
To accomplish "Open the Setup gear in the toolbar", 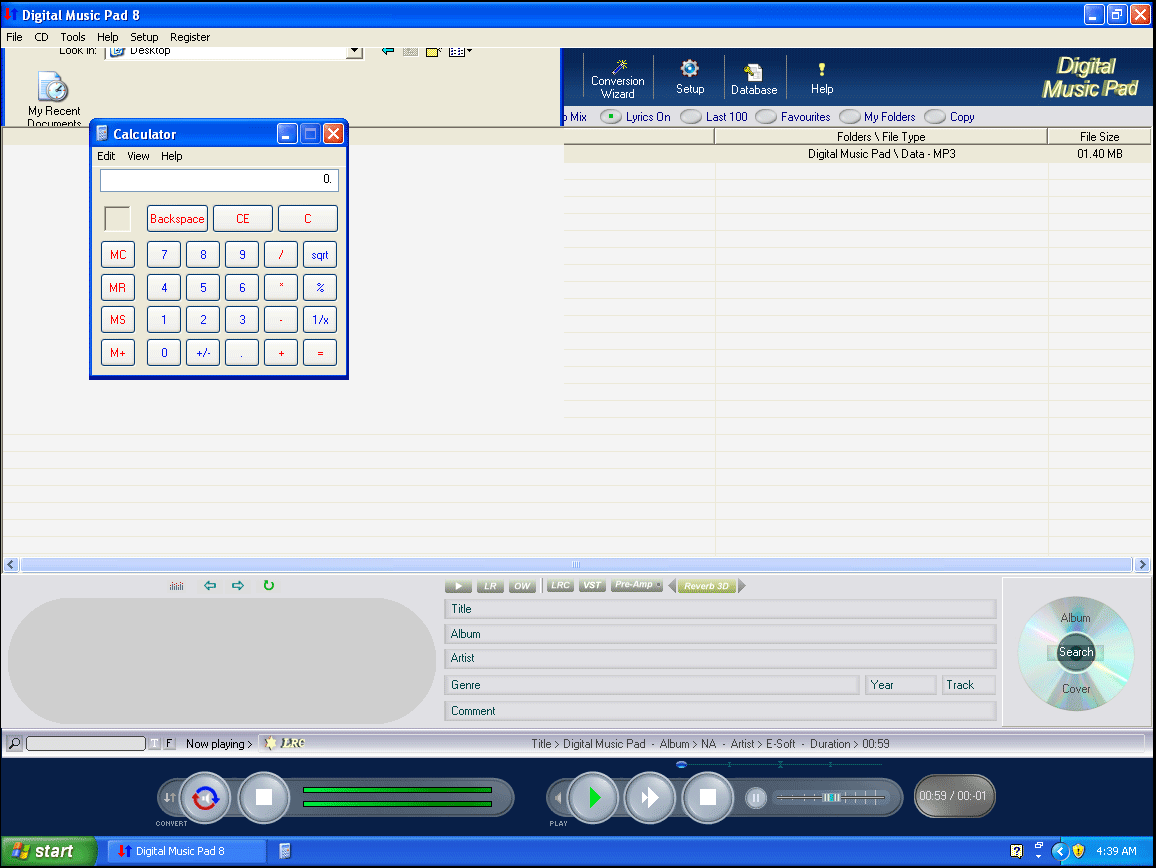I will 689,77.
